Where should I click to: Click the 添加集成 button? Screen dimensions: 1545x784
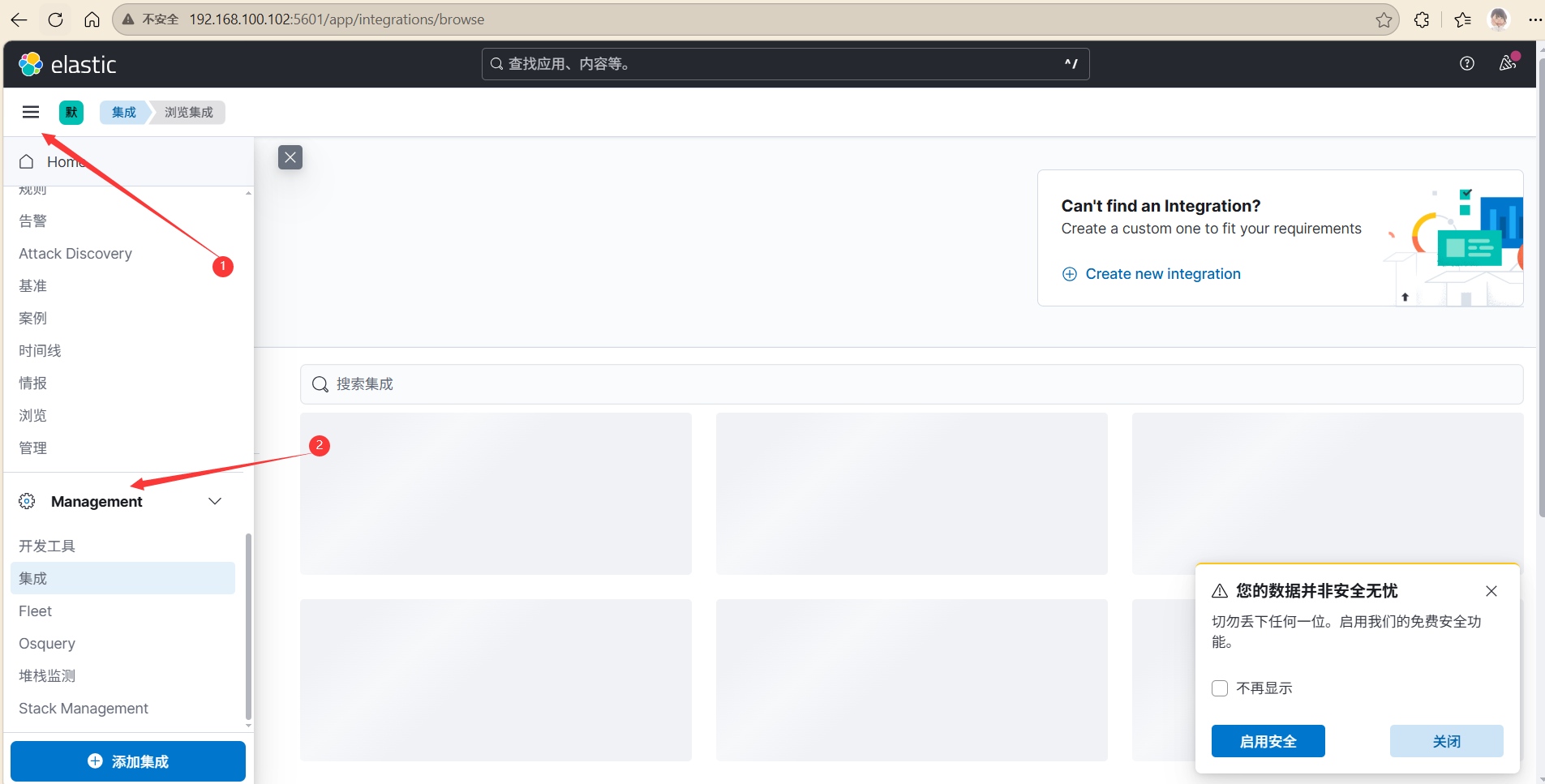point(128,761)
